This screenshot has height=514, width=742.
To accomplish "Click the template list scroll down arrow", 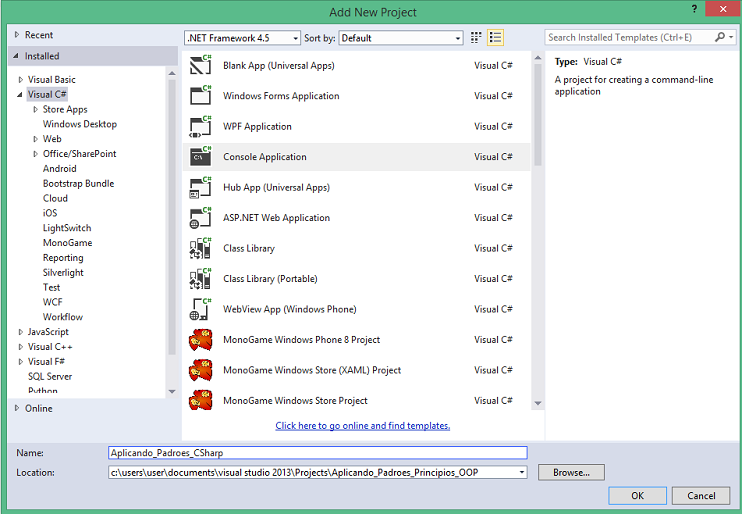I will [538, 403].
